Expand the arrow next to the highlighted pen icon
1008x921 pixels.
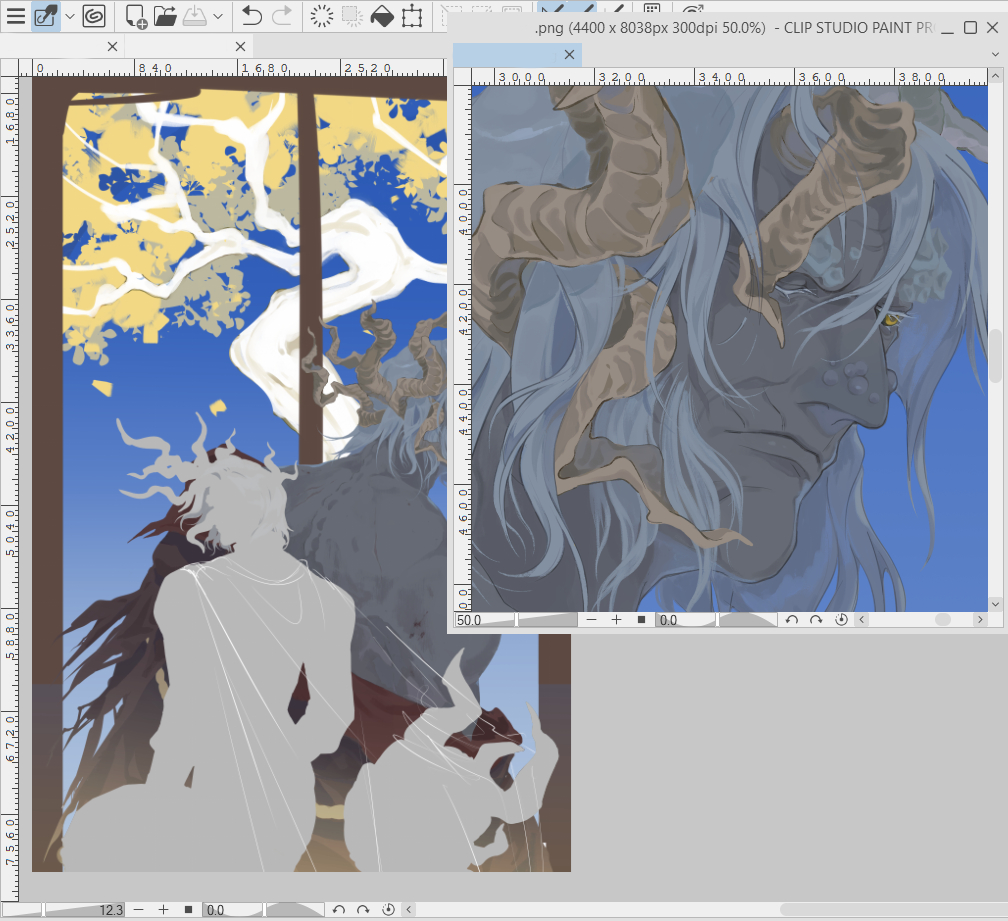[69, 16]
